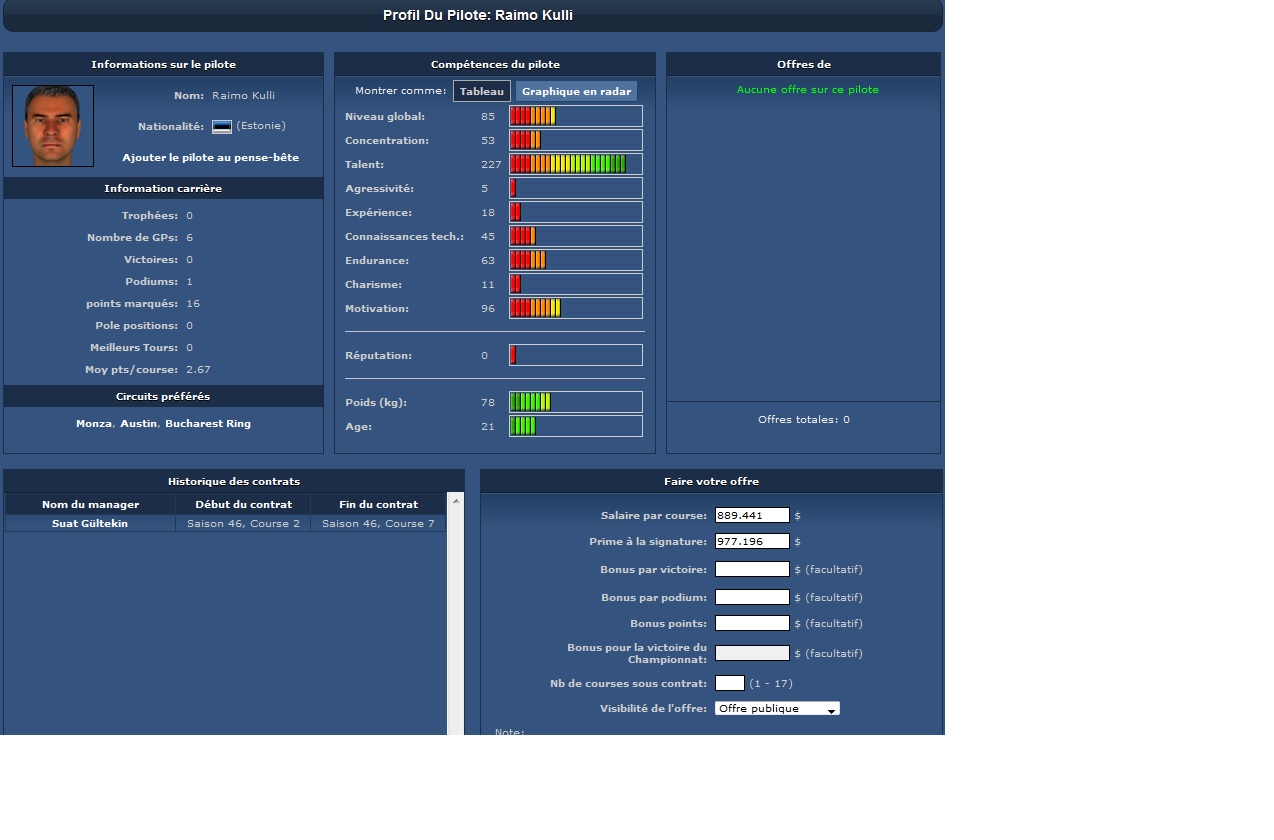
Task: Focus the Bonus par podium field
Action: click(752, 597)
